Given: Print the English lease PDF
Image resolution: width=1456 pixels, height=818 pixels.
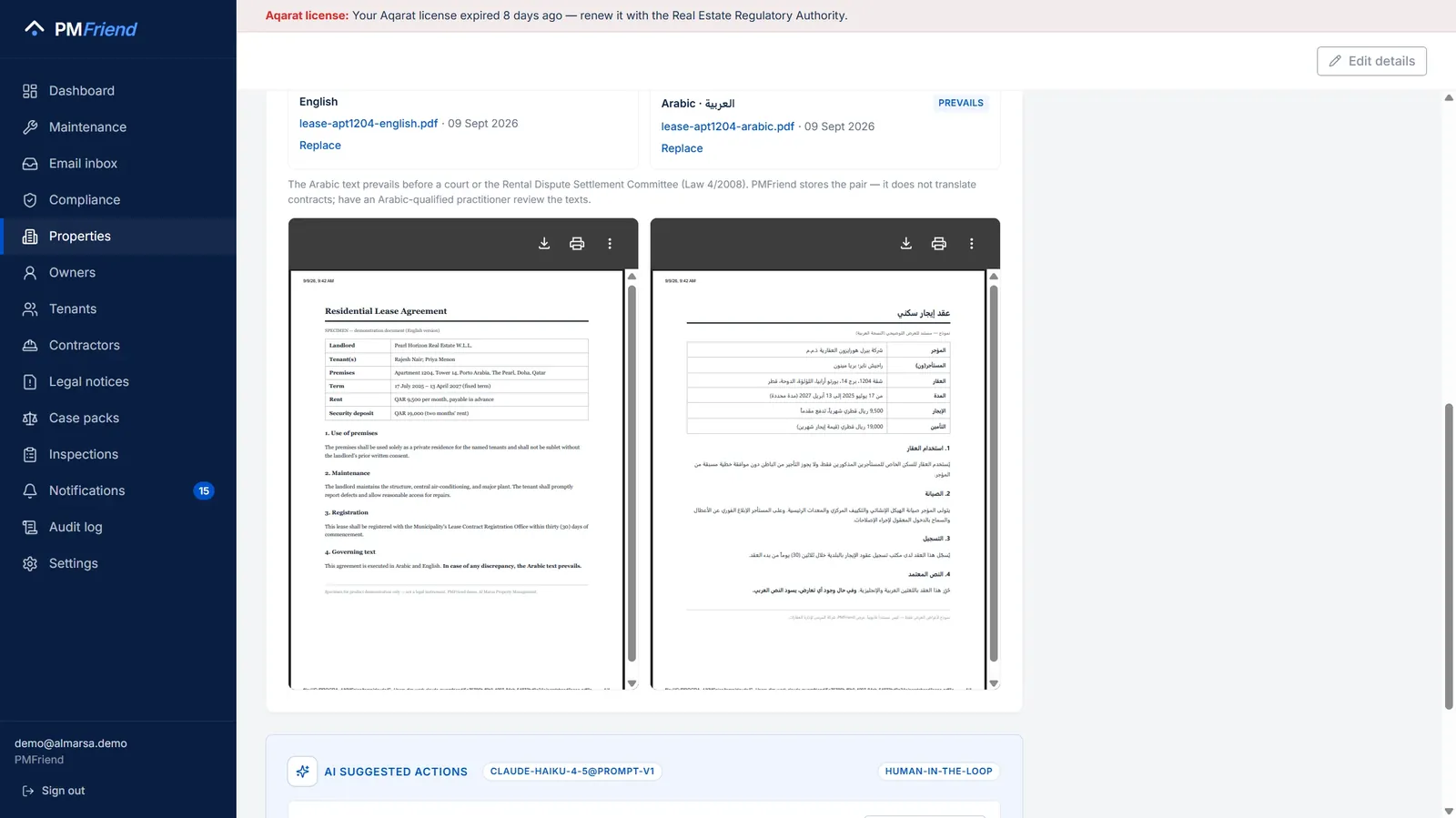Looking at the screenshot, I should [x=577, y=243].
